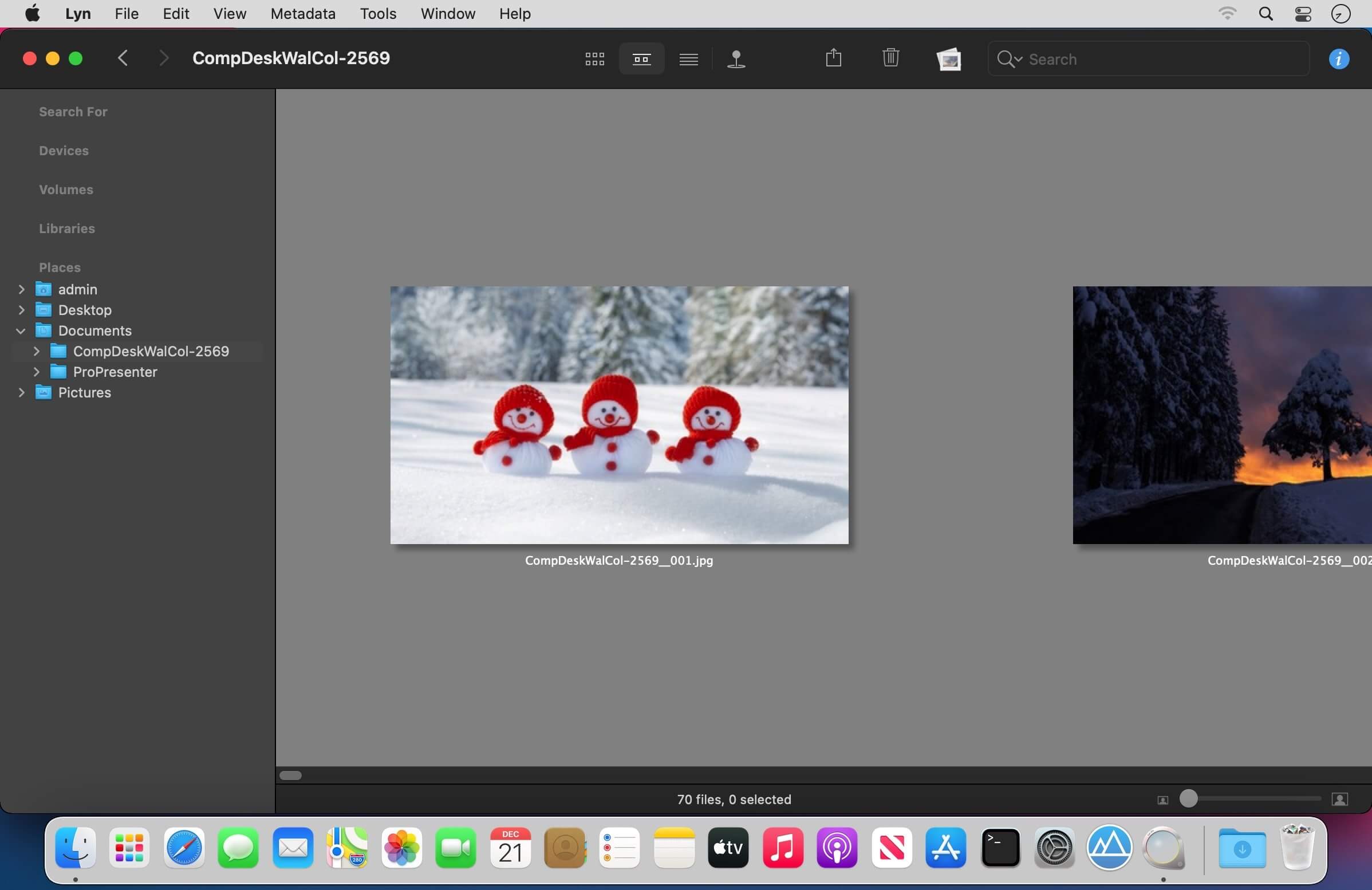1372x890 pixels.
Task: Select the Desktop place in sidebar
Action: coord(85,310)
